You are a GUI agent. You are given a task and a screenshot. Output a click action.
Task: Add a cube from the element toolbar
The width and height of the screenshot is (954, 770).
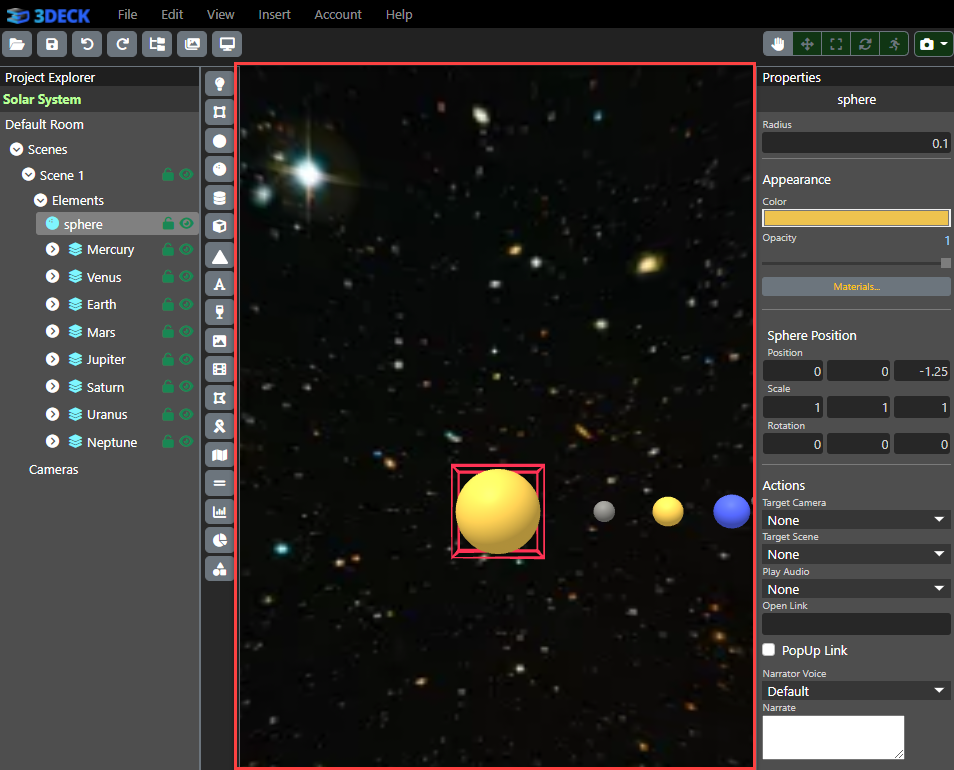[220, 227]
